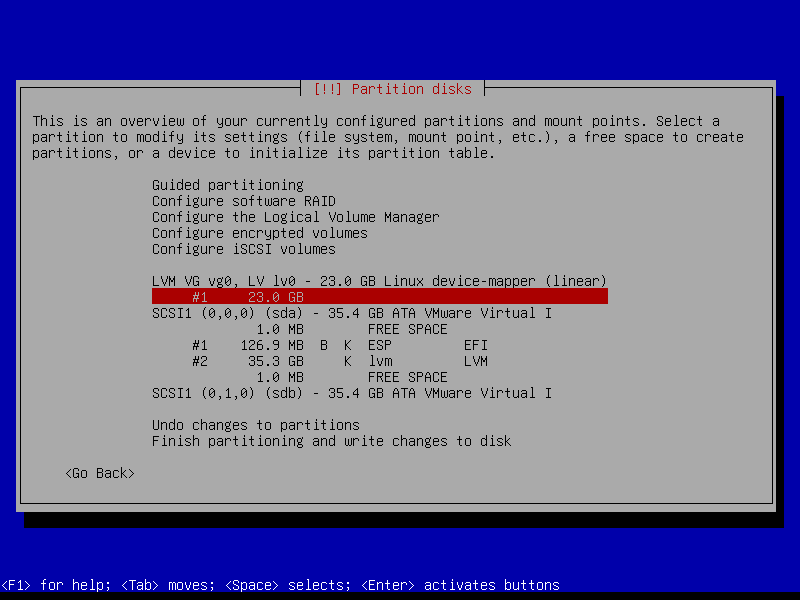Click the EFI label on the ESP row
This screenshot has height=600, width=800.
tap(475, 345)
